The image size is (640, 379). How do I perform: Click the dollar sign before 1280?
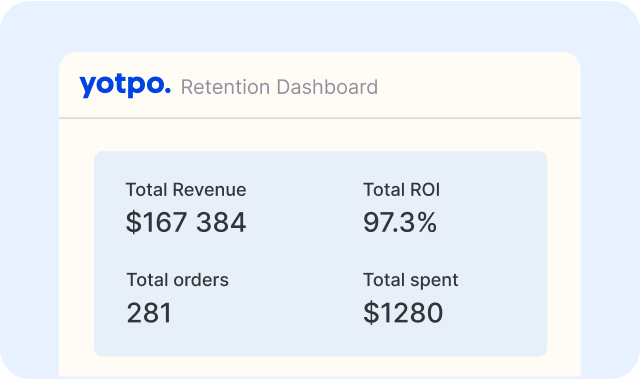coord(371,313)
